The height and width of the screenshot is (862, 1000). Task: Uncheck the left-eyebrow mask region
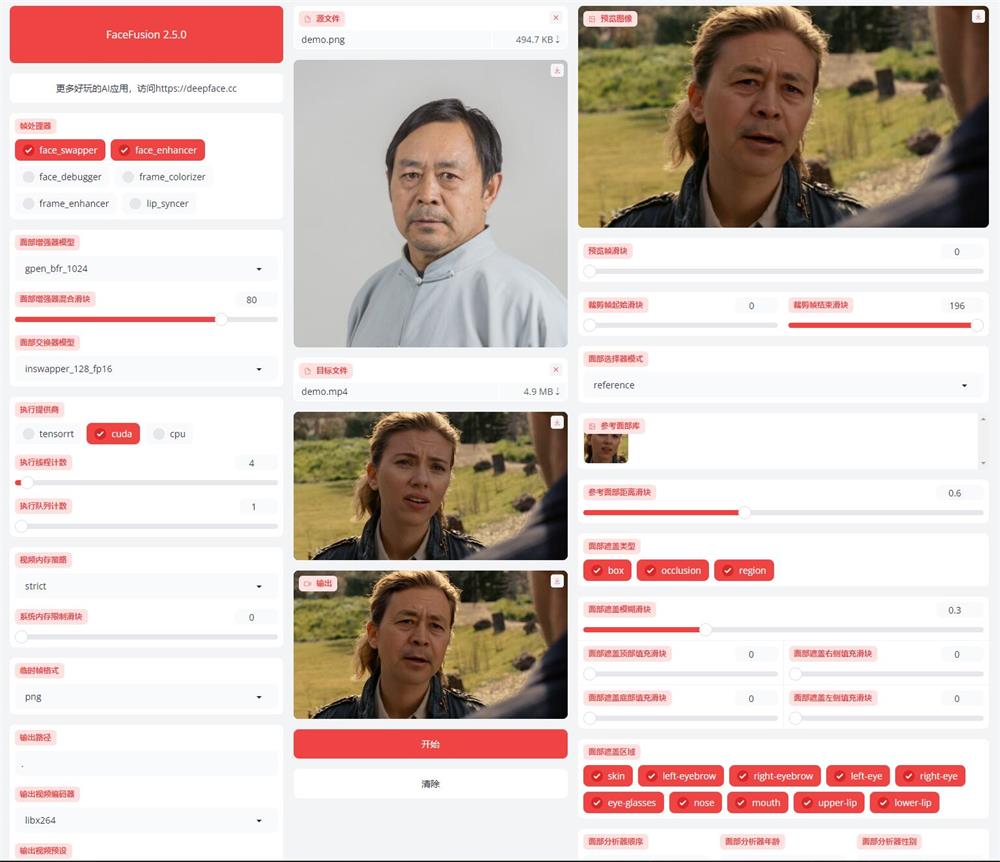click(681, 776)
